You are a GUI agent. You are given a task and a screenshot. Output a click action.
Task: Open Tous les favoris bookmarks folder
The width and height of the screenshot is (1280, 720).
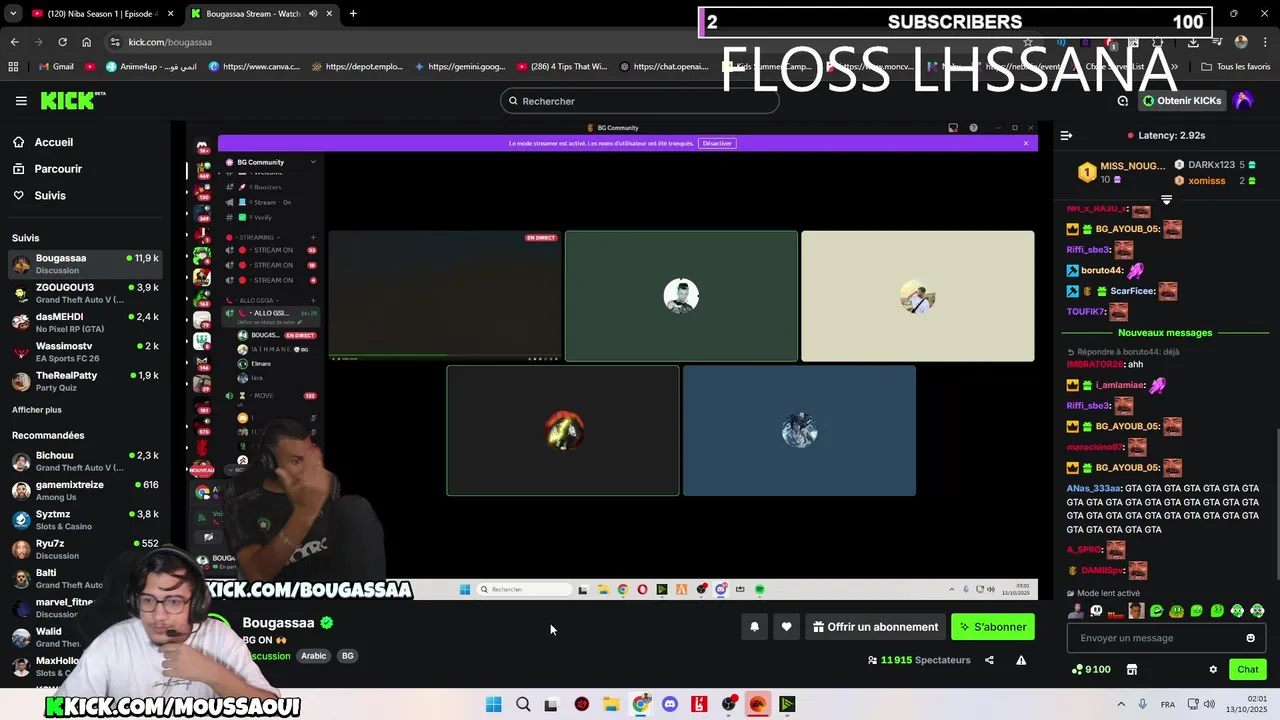coord(1236,67)
